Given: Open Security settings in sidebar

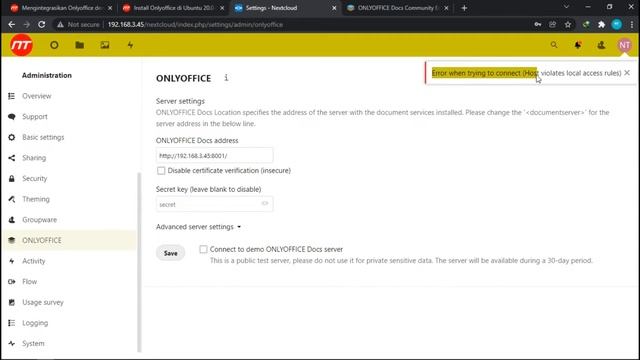Looking at the screenshot, I should (35, 178).
